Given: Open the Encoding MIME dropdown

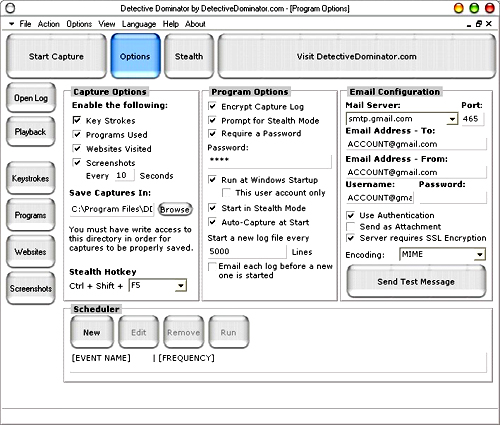Looking at the screenshot, I should coord(480,255).
